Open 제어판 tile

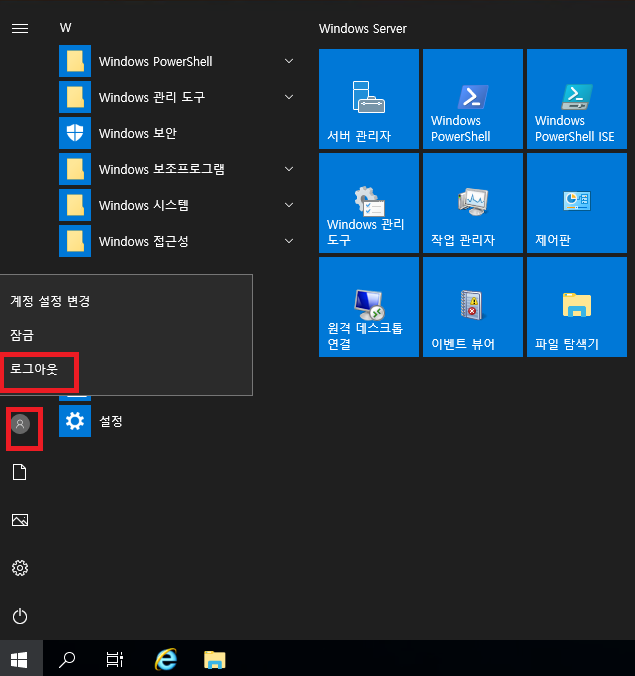click(x=577, y=203)
